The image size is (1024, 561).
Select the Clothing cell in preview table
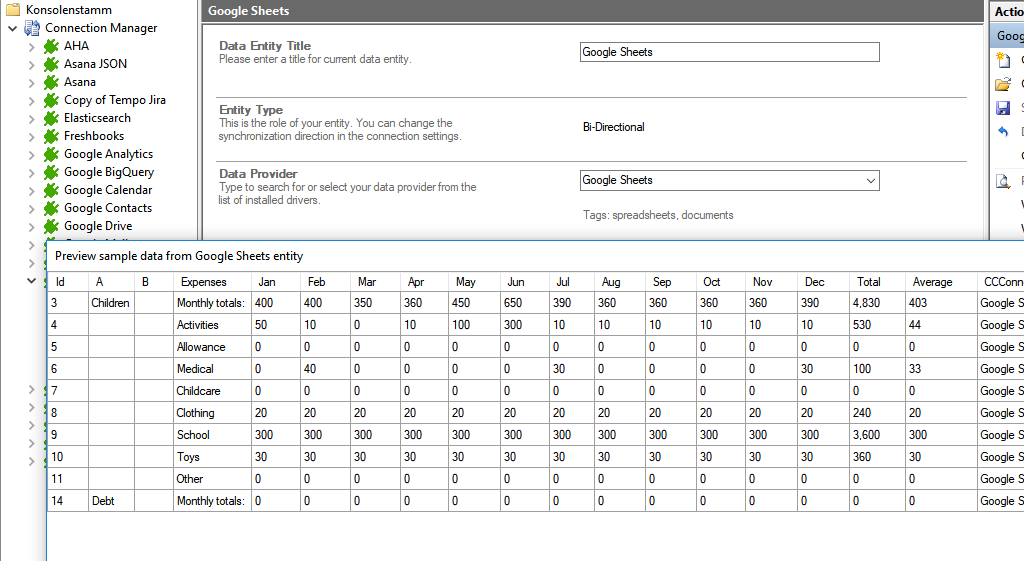coord(195,413)
